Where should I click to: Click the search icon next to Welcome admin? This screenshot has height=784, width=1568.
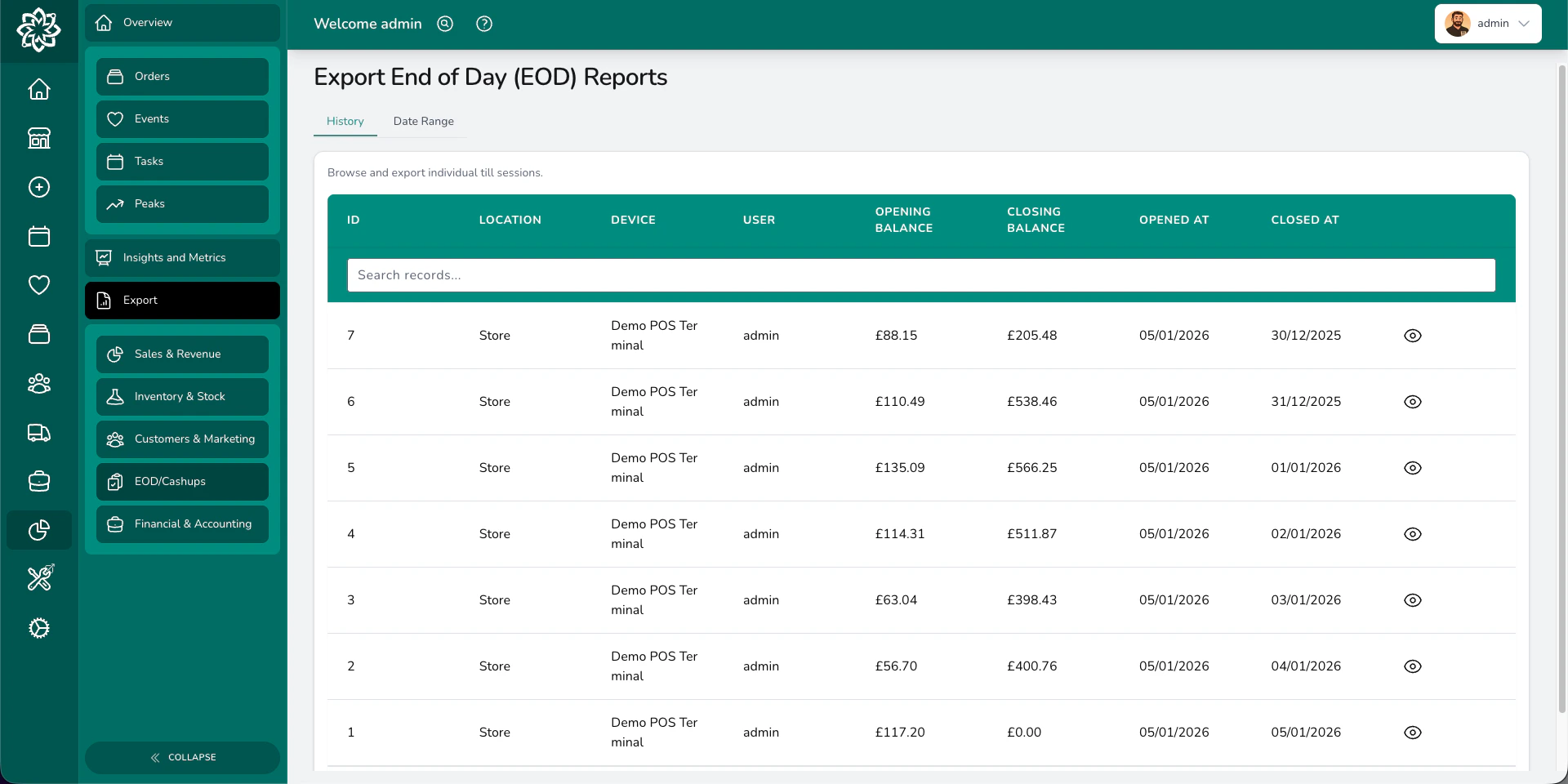pos(444,24)
